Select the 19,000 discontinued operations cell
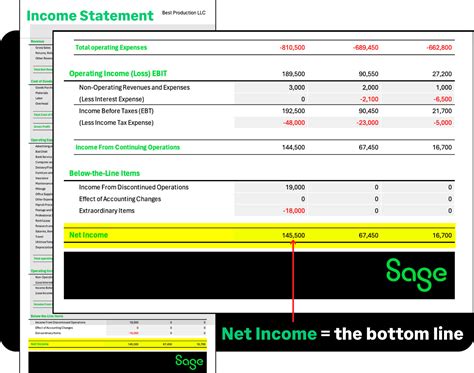Screen dimensions: 474x373 pyautogui.click(x=271, y=187)
